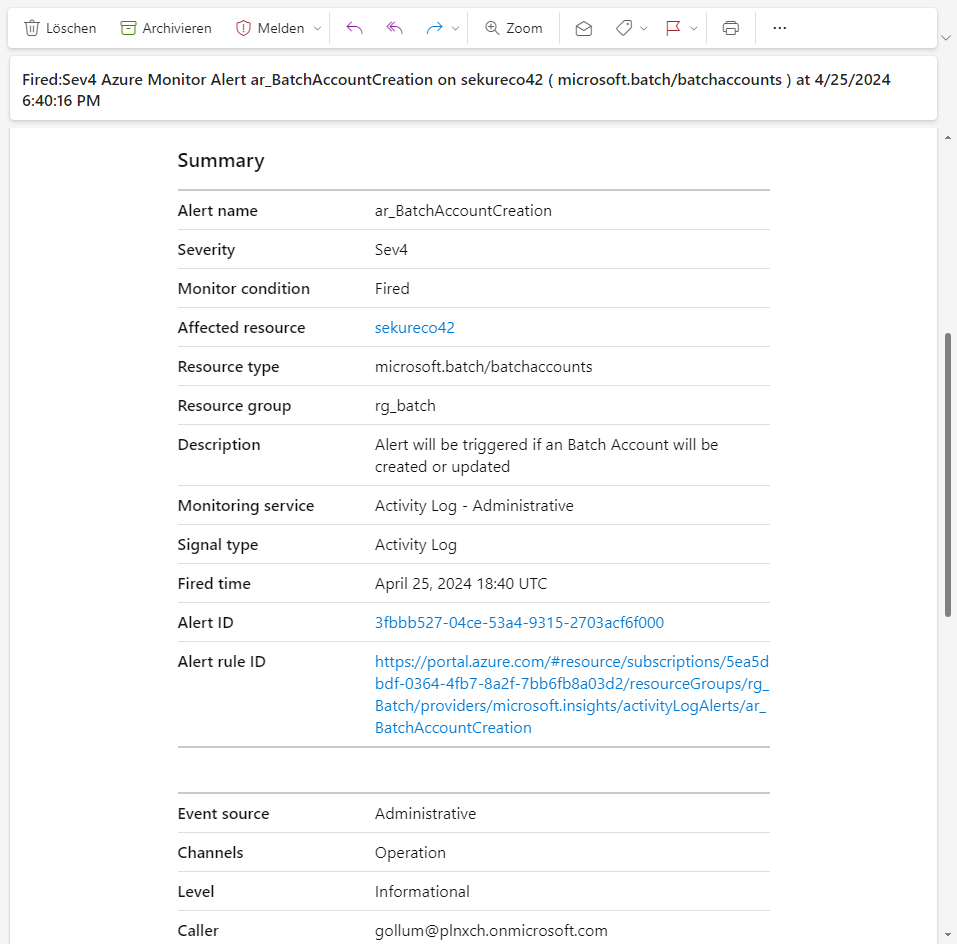The height and width of the screenshot is (944, 957).
Task: Reply all using the double arrow icon
Action: click(x=394, y=28)
